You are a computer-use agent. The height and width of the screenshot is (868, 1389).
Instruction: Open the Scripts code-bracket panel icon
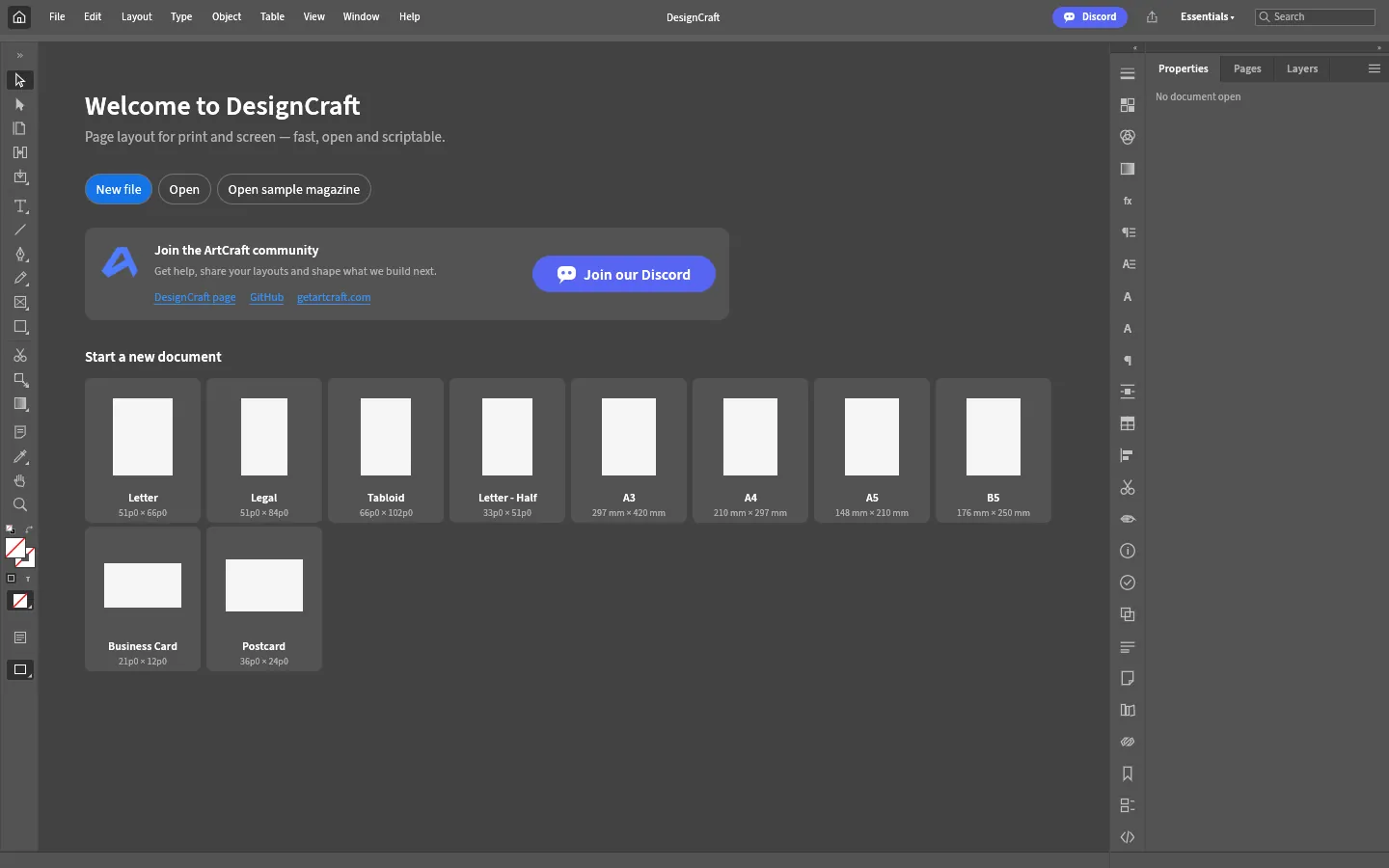tap(1128, 837)
